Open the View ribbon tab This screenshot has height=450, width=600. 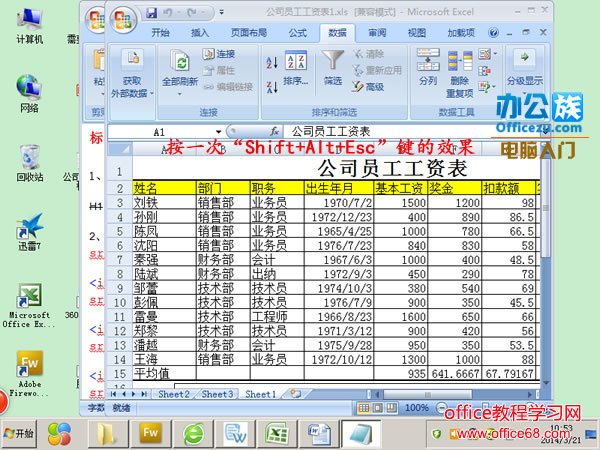click(x=417, y=33)
